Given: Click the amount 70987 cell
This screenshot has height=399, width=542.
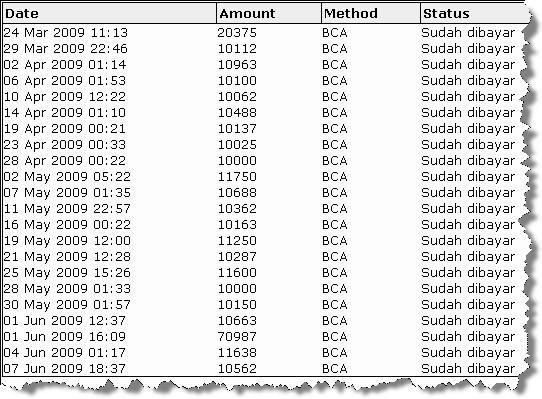Looking at the screenshot, I should [237, 337].
